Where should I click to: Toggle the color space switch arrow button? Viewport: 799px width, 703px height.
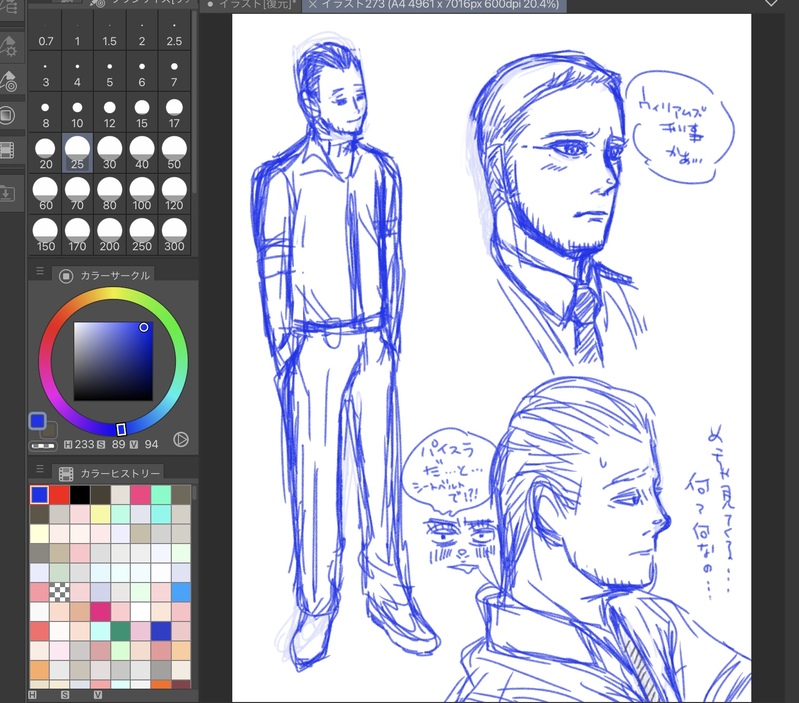point(181,439)
